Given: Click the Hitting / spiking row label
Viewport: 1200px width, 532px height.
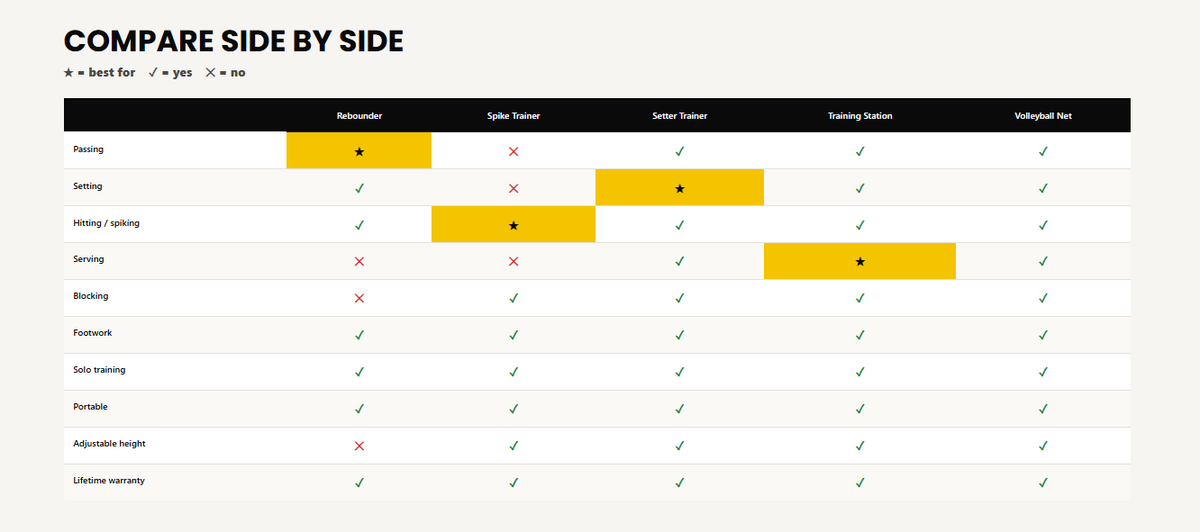Looking at the screenshot, I should [106, 223].
